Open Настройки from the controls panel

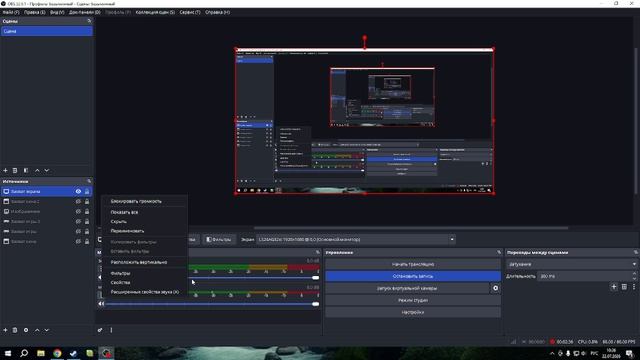click(413, 312)
